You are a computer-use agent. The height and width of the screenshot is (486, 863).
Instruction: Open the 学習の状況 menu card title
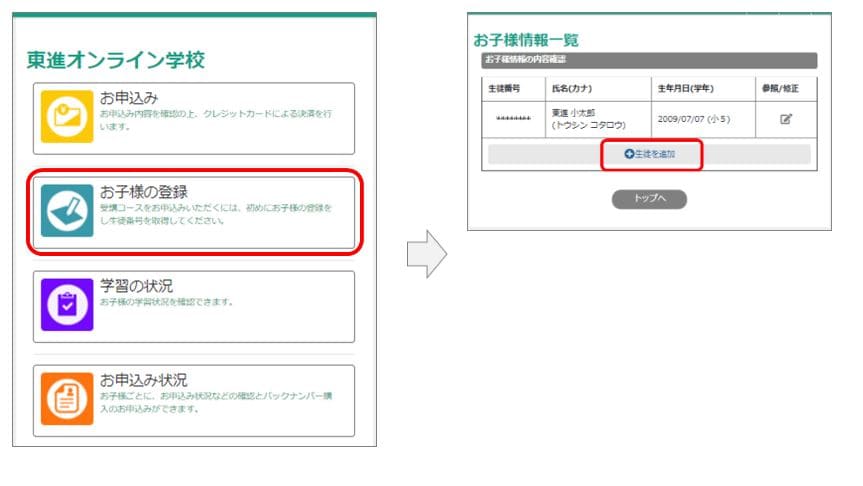pos(136,286)
